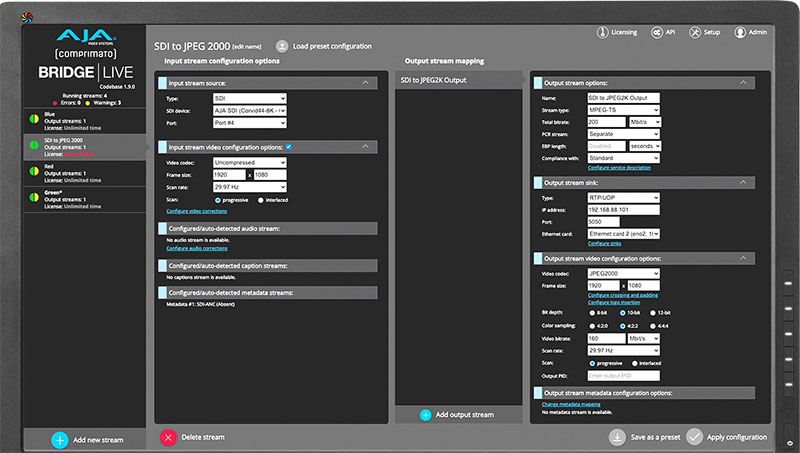
Task: Open the Port #4 dropdown
Action: click(249, 123)
